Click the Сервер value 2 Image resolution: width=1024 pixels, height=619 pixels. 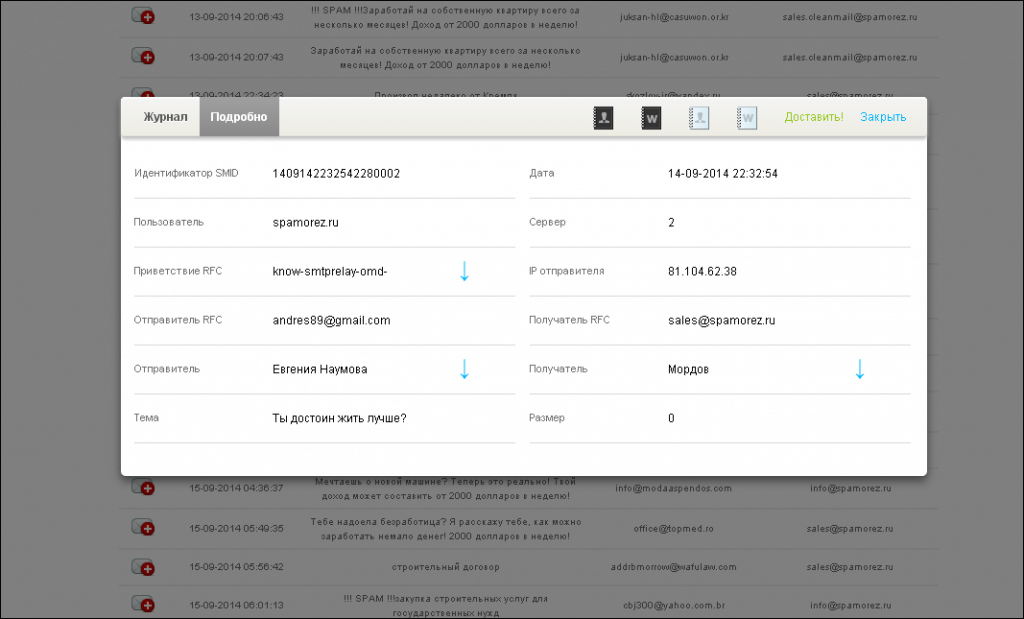click(x=671, y=223)
